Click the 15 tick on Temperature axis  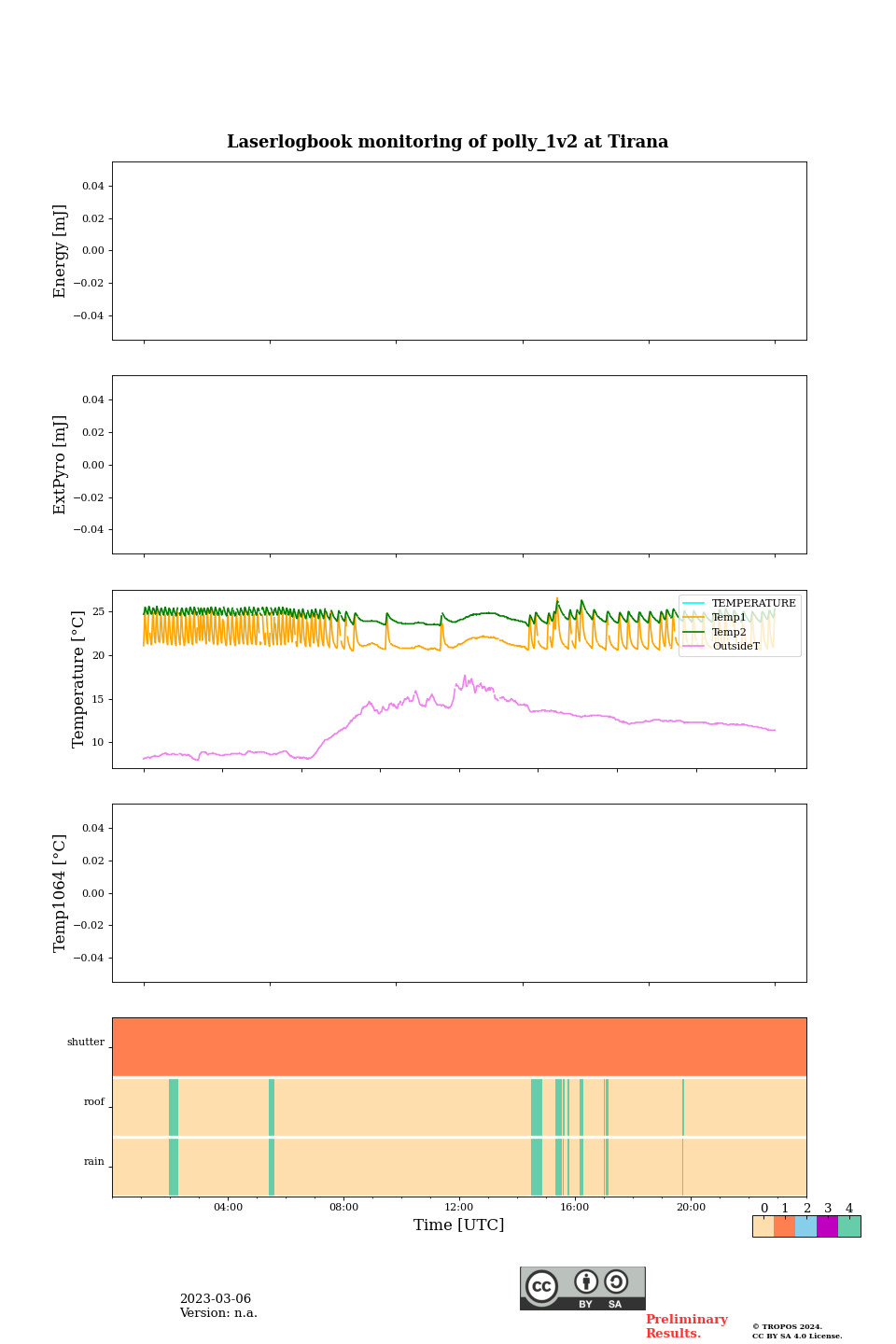pos(99,699)
